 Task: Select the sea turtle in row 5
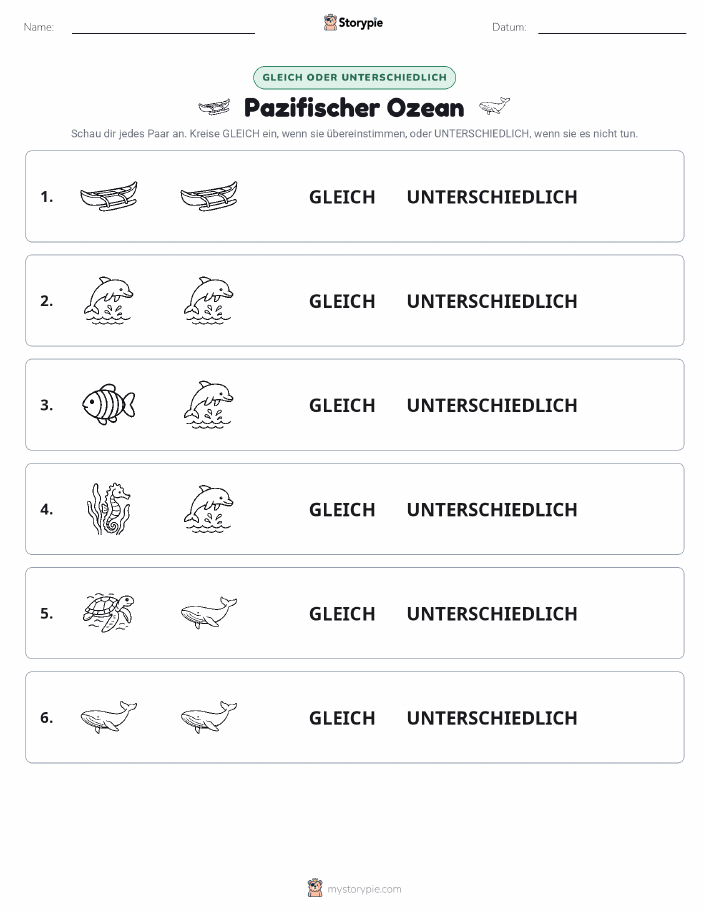coord(109,612)
